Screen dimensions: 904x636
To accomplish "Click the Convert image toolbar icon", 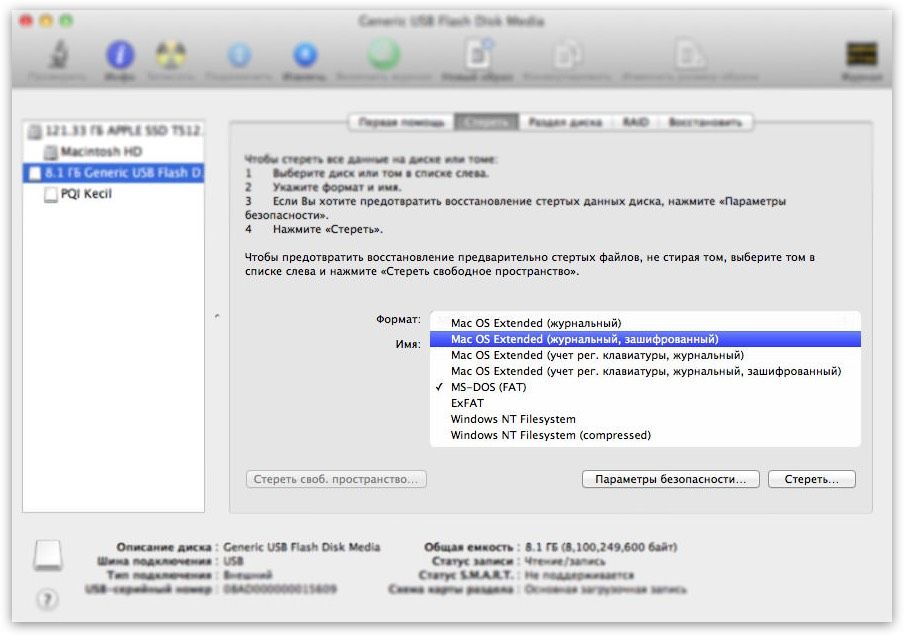I will coord(568,55).
